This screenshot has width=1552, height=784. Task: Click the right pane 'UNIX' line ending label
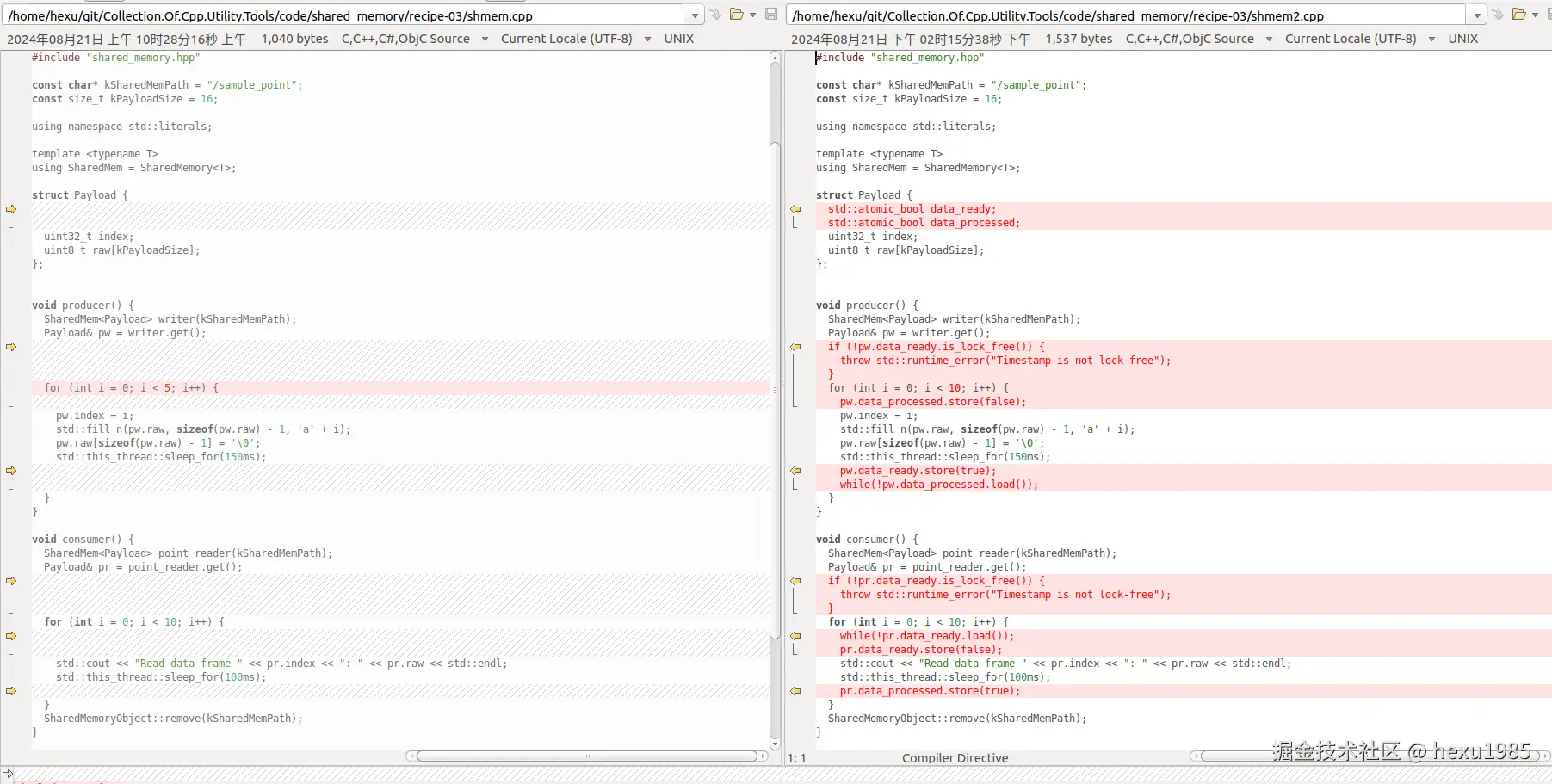(1462, 39)
